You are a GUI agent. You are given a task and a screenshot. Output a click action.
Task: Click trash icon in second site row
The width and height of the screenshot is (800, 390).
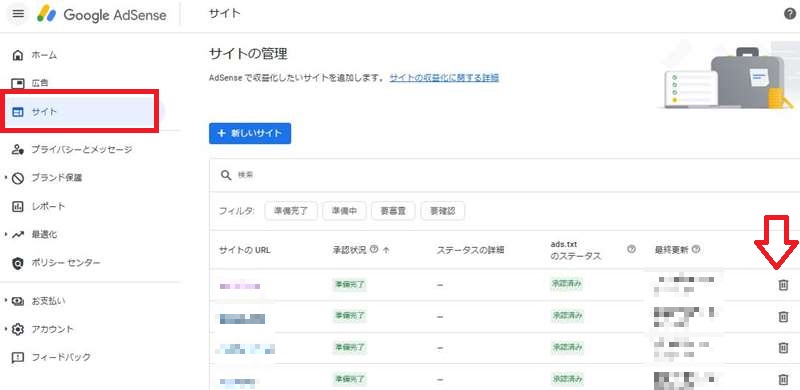[783, 316]
